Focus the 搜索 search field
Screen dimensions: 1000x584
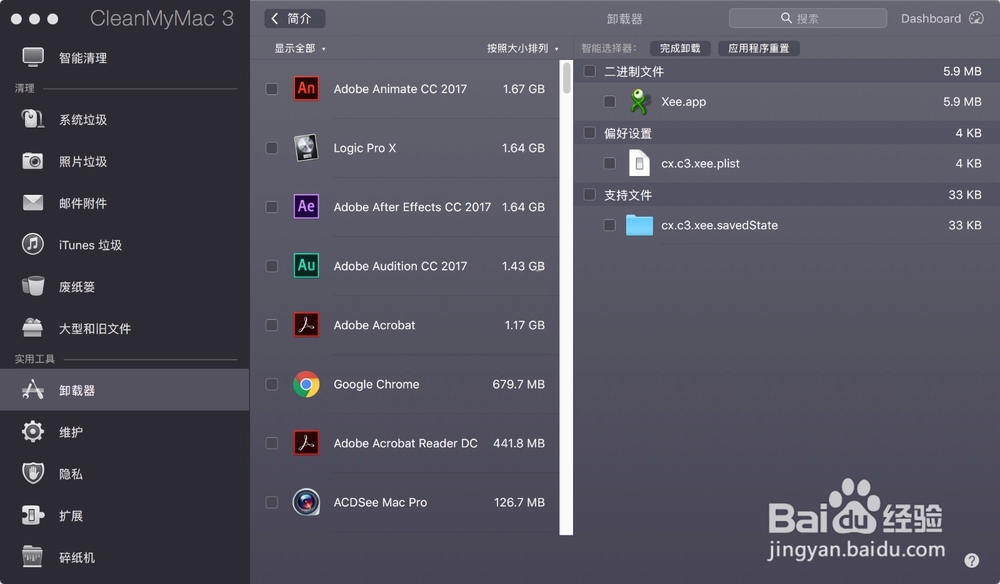[x=807, y=18]
